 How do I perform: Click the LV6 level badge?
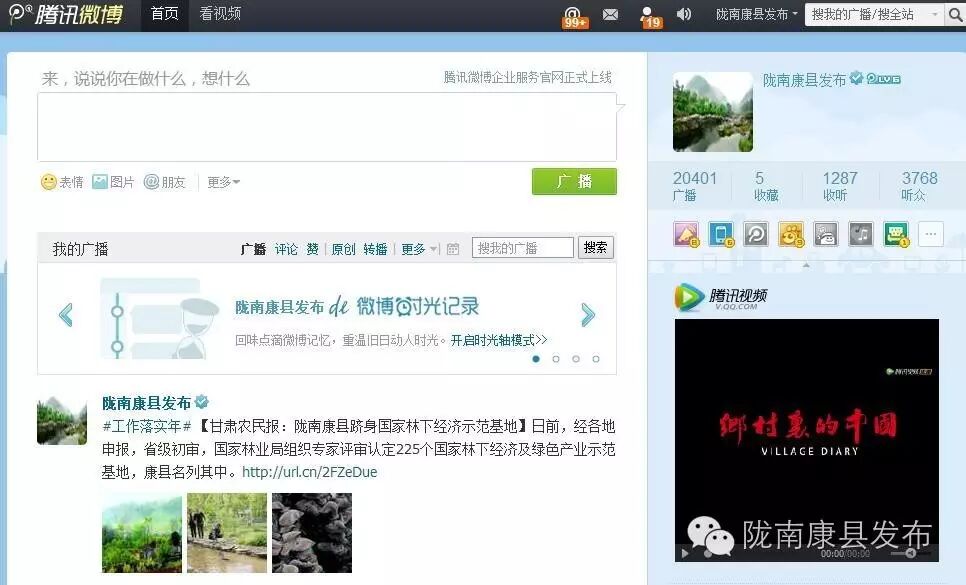(883, 79)
